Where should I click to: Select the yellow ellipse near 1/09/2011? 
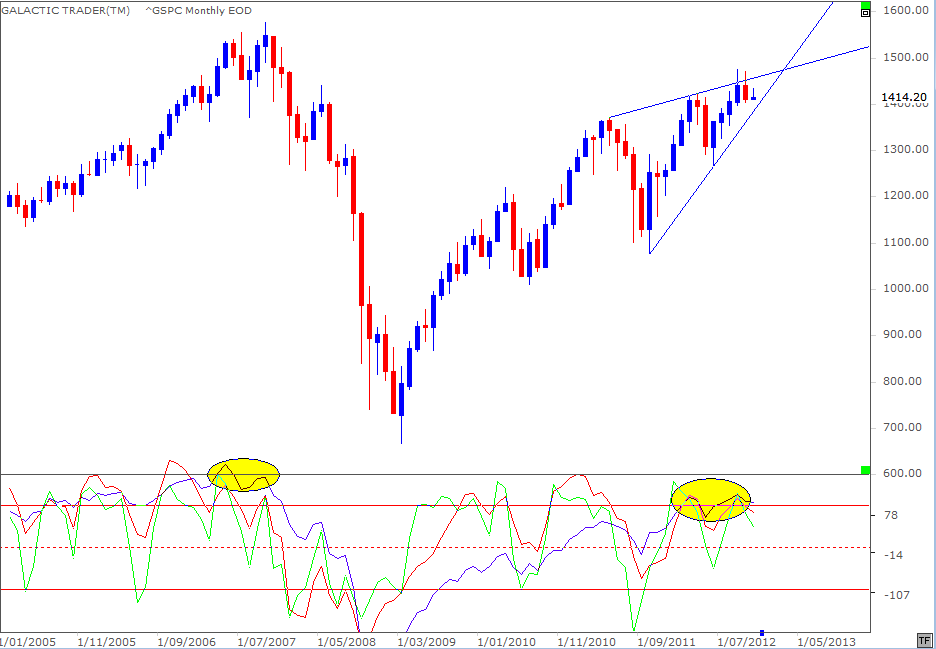click(709, 500)
